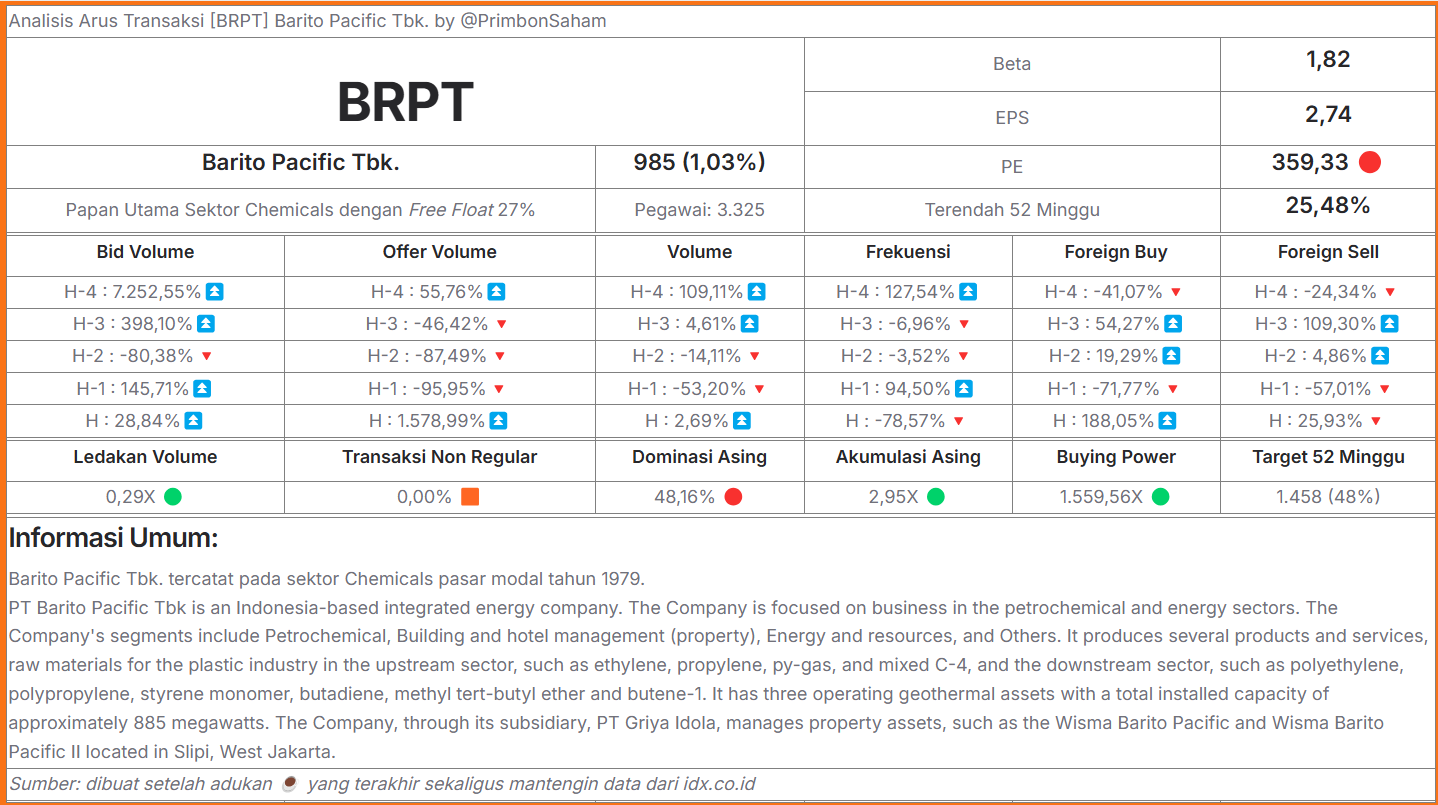This screenshot has height=805, width=1438.
Task: Click up-arrow icon beside Offer Volume H 1.578,99%
Action: pyautogui.click(x=499, y=421)
